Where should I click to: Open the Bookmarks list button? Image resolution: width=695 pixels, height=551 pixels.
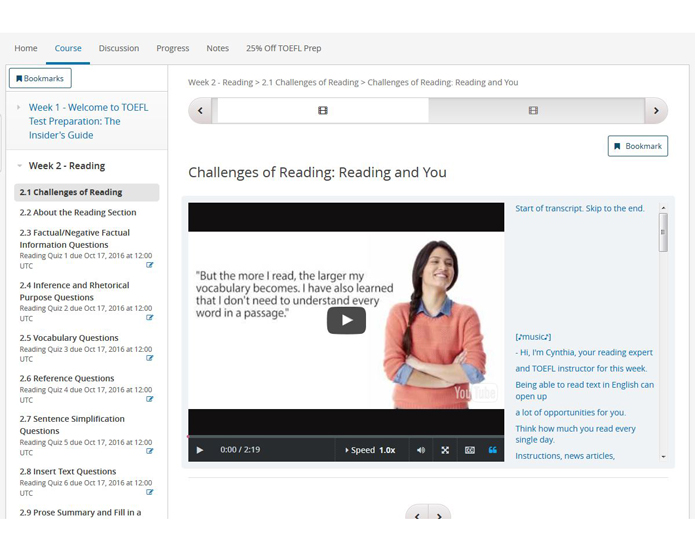coord(40,78)
